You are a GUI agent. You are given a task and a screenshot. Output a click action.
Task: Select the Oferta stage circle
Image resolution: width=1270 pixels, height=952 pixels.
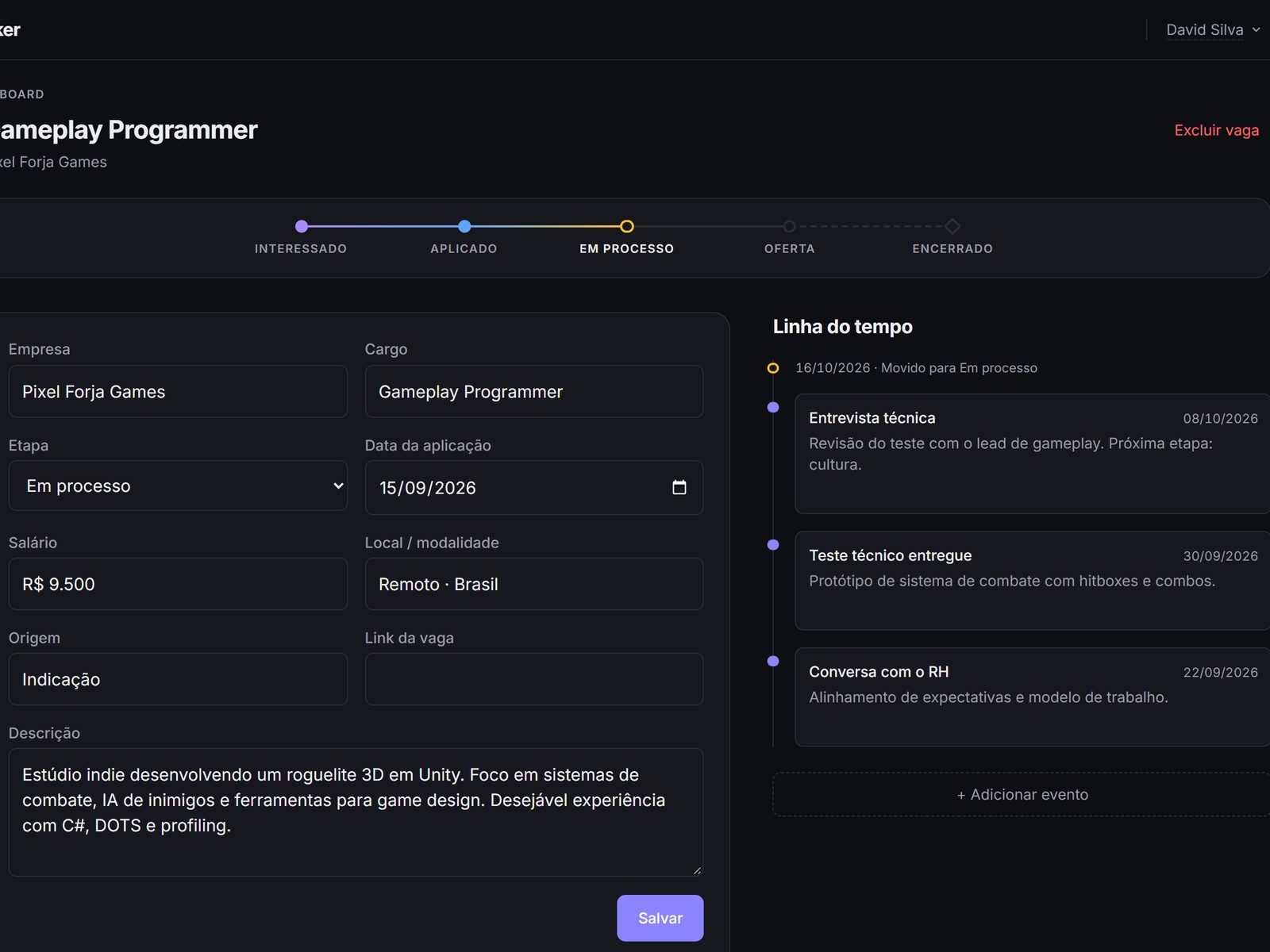[789, 226]
